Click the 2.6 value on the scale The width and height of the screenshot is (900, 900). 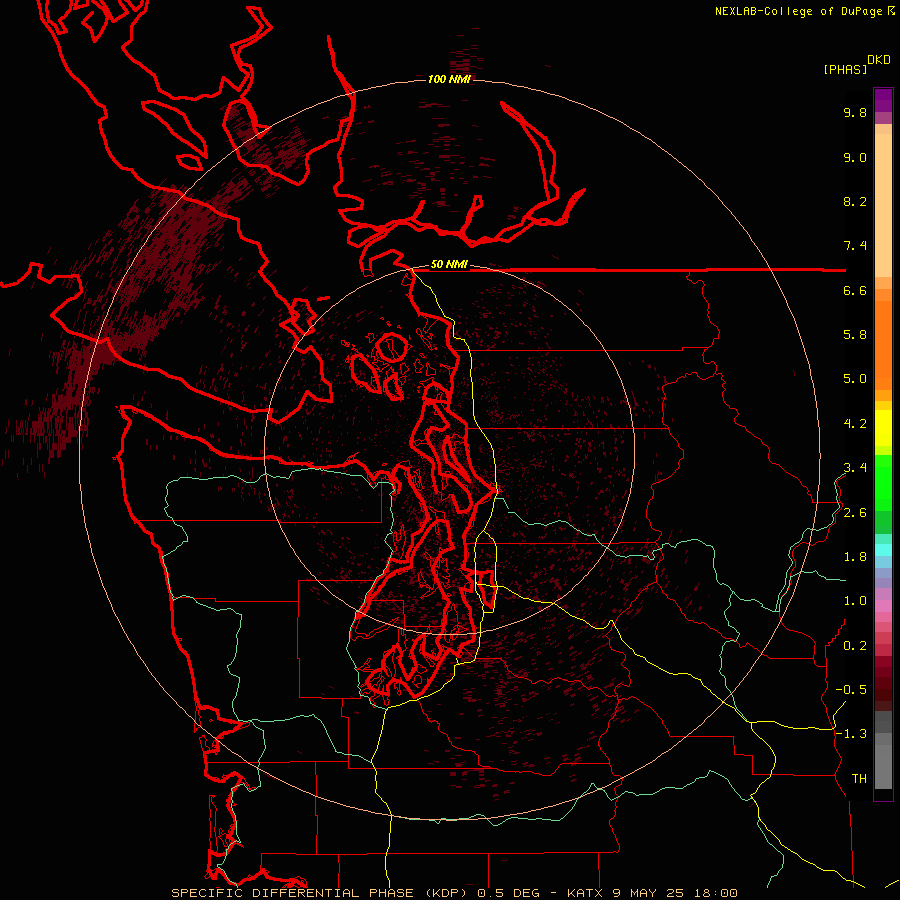coord(855,513)
